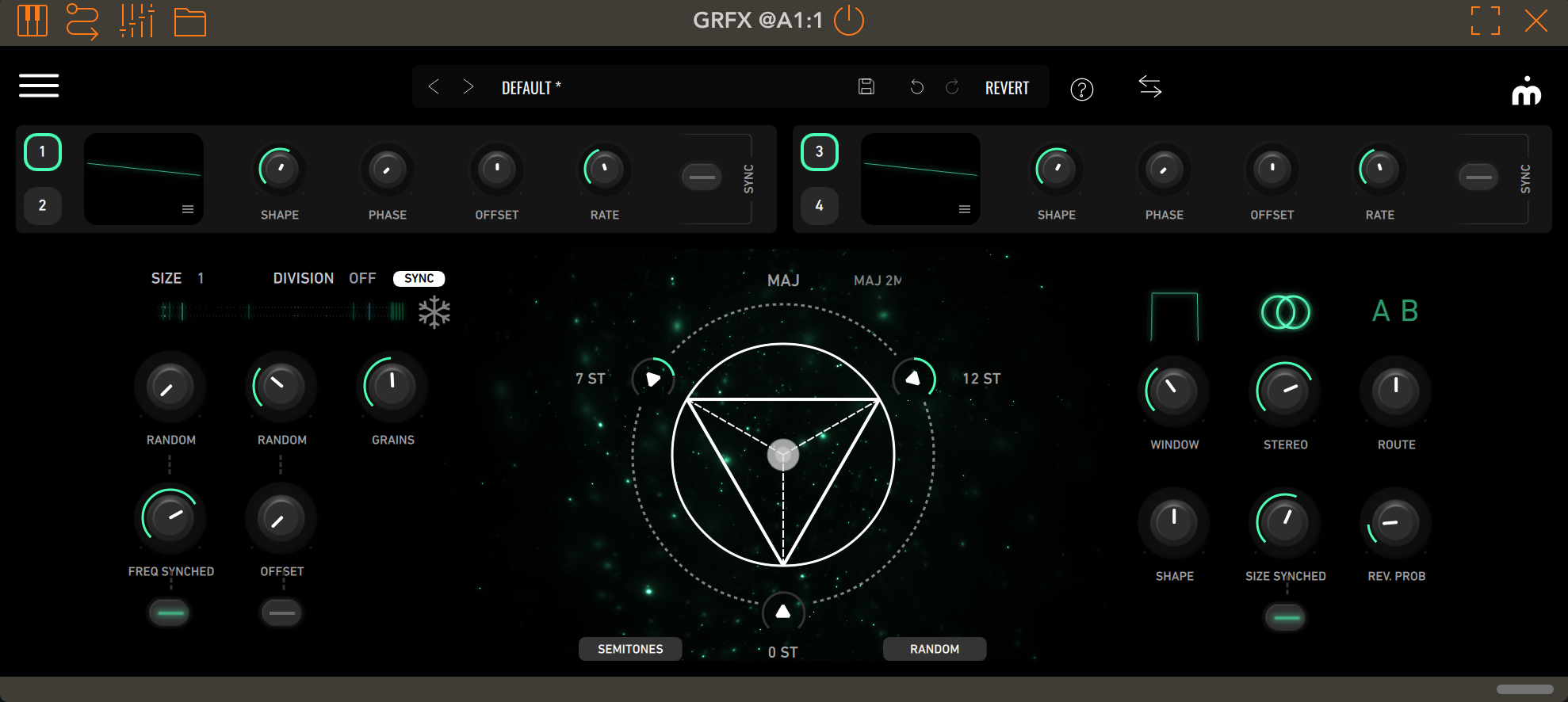1568x702 pixels.
Task: Open help via the question mark icon
Action: pyautogui.click(x=1081, y=90)
